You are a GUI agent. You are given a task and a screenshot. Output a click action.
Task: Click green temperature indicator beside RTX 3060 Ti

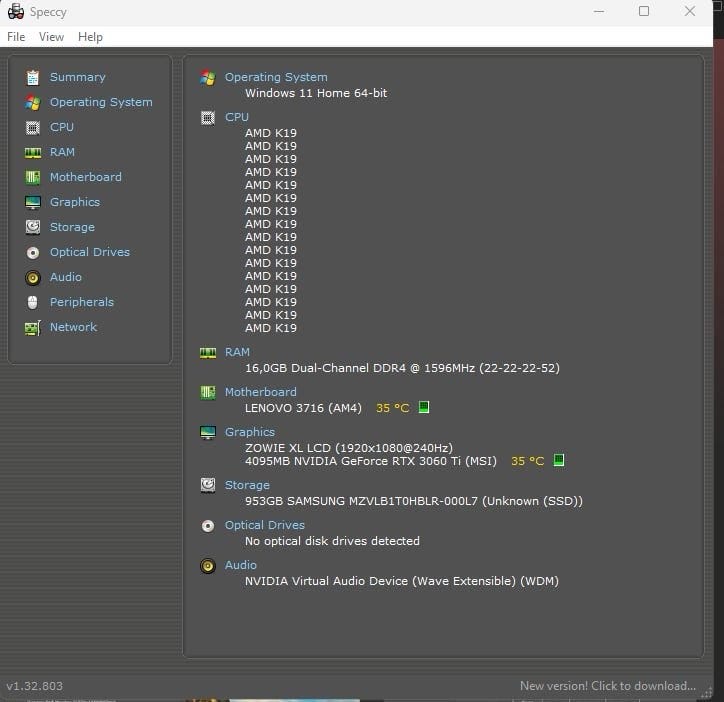559,461
